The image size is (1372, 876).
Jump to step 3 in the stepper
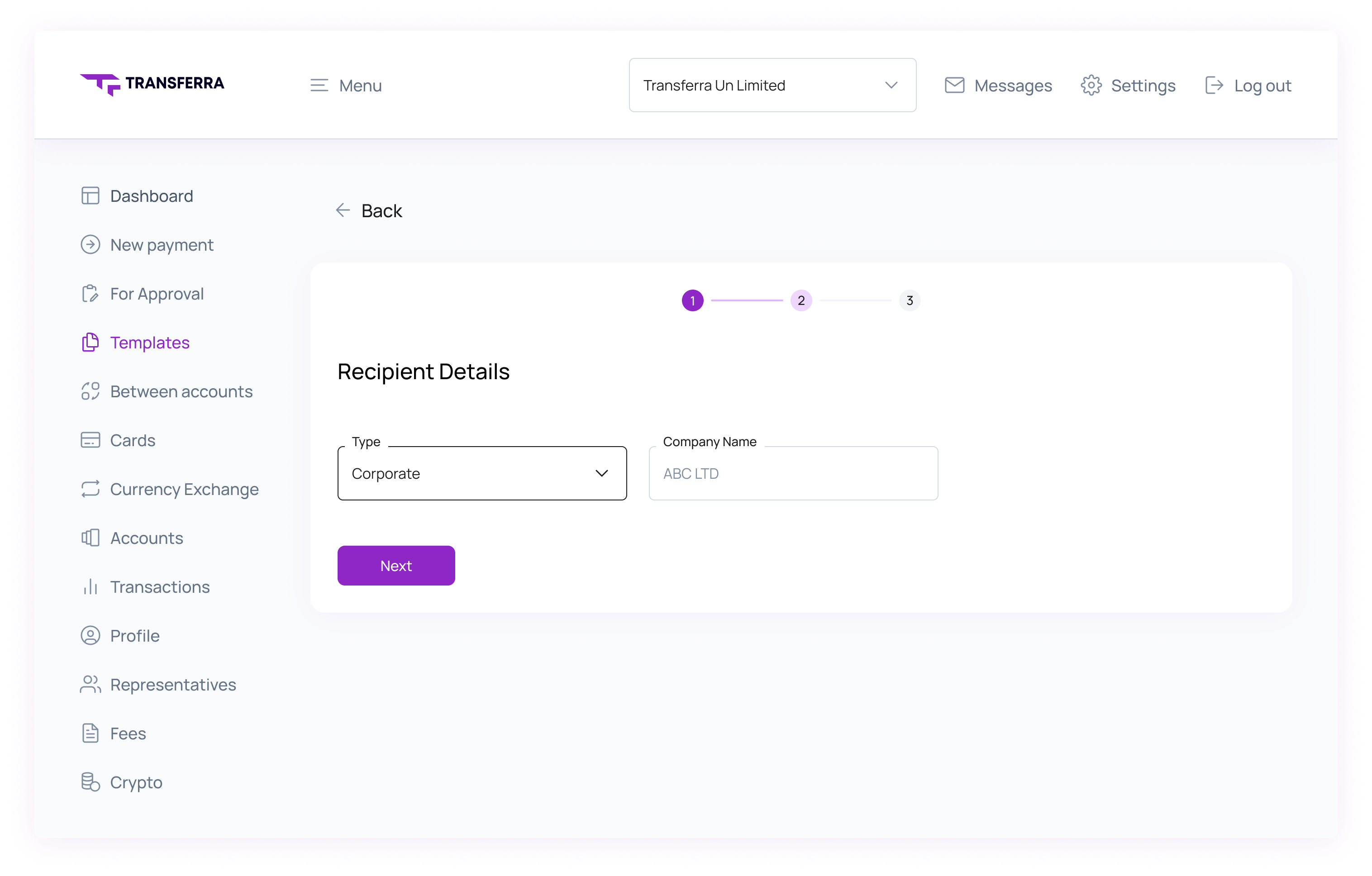tap(910, 300)
